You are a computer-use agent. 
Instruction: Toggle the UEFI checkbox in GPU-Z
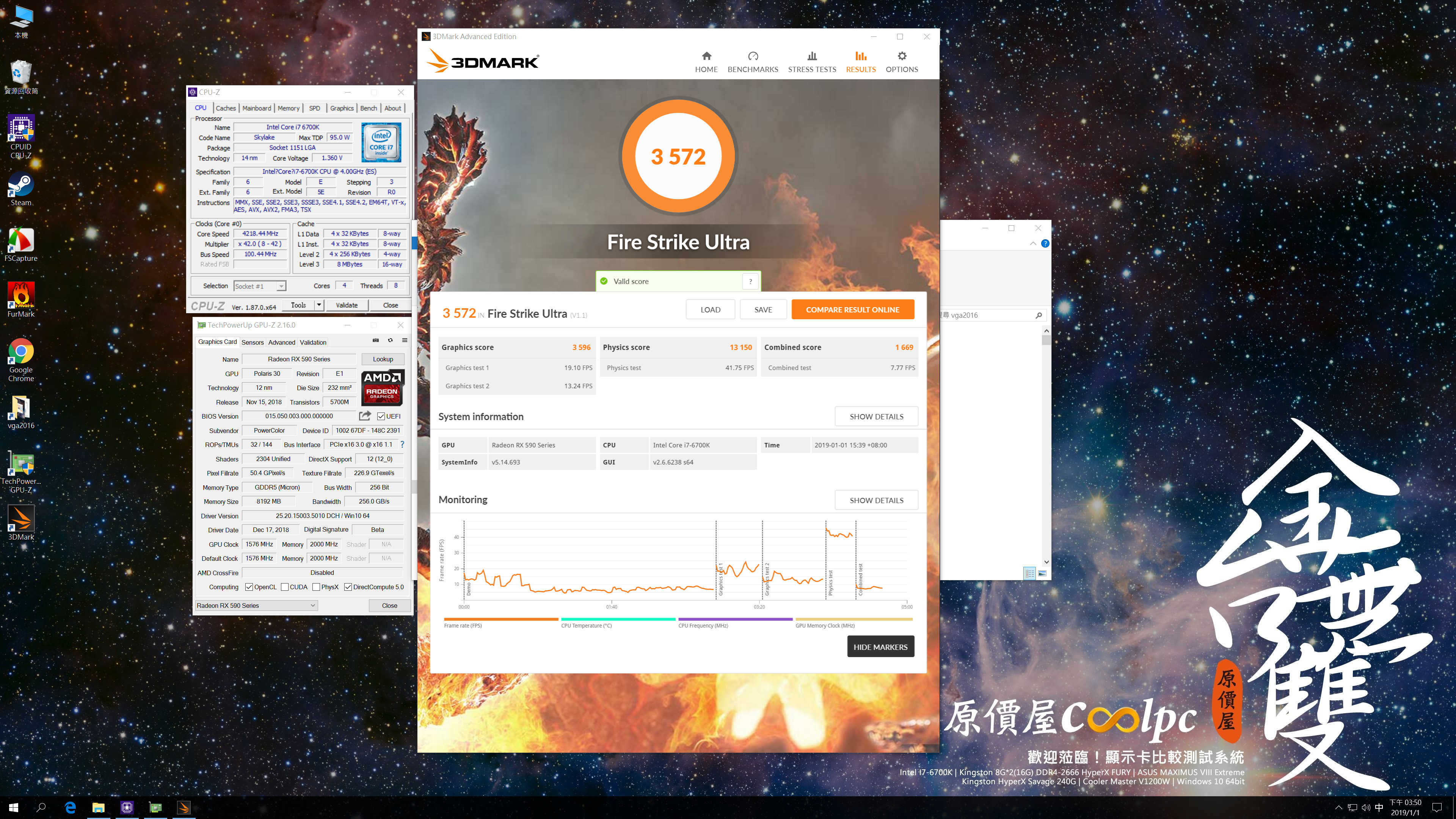[381, 417]
